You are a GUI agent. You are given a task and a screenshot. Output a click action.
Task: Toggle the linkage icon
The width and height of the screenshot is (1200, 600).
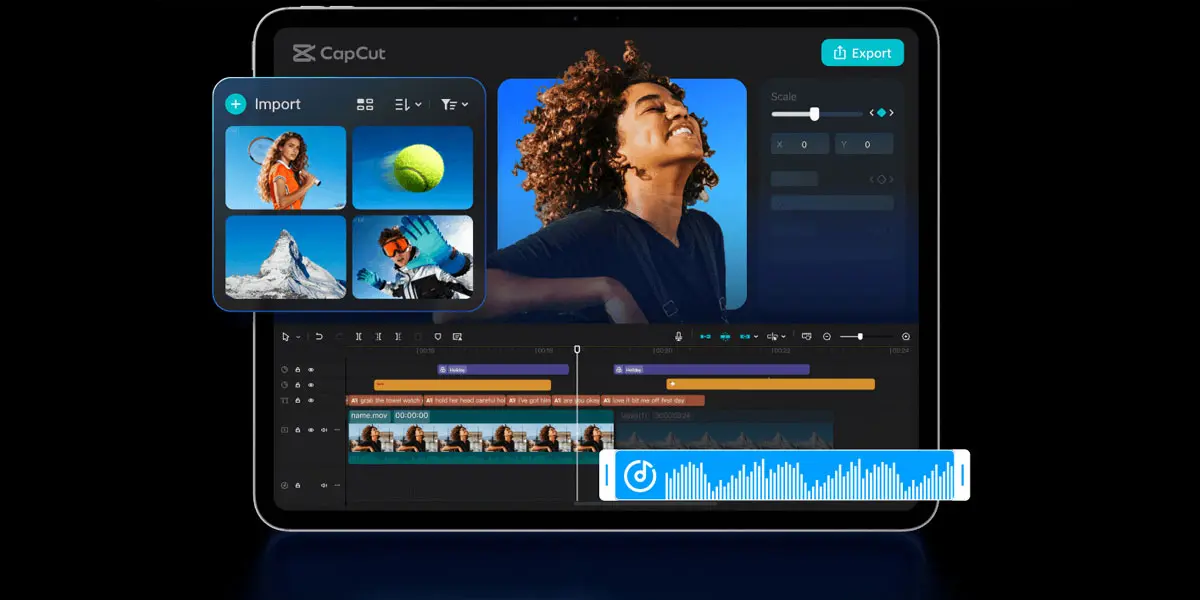coord(745,337)
